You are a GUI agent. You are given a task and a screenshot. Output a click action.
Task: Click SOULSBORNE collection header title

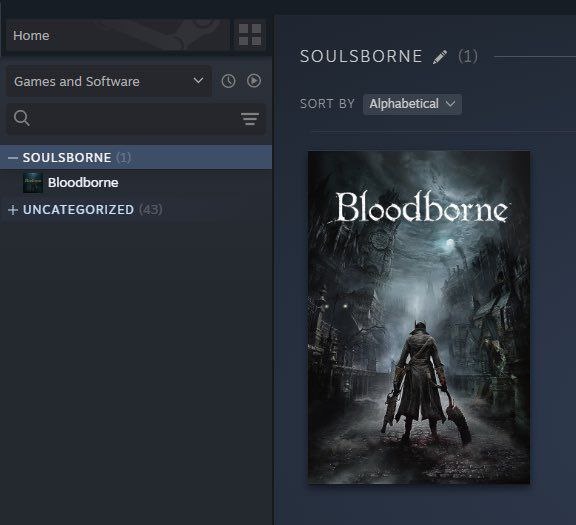point(361,56)
